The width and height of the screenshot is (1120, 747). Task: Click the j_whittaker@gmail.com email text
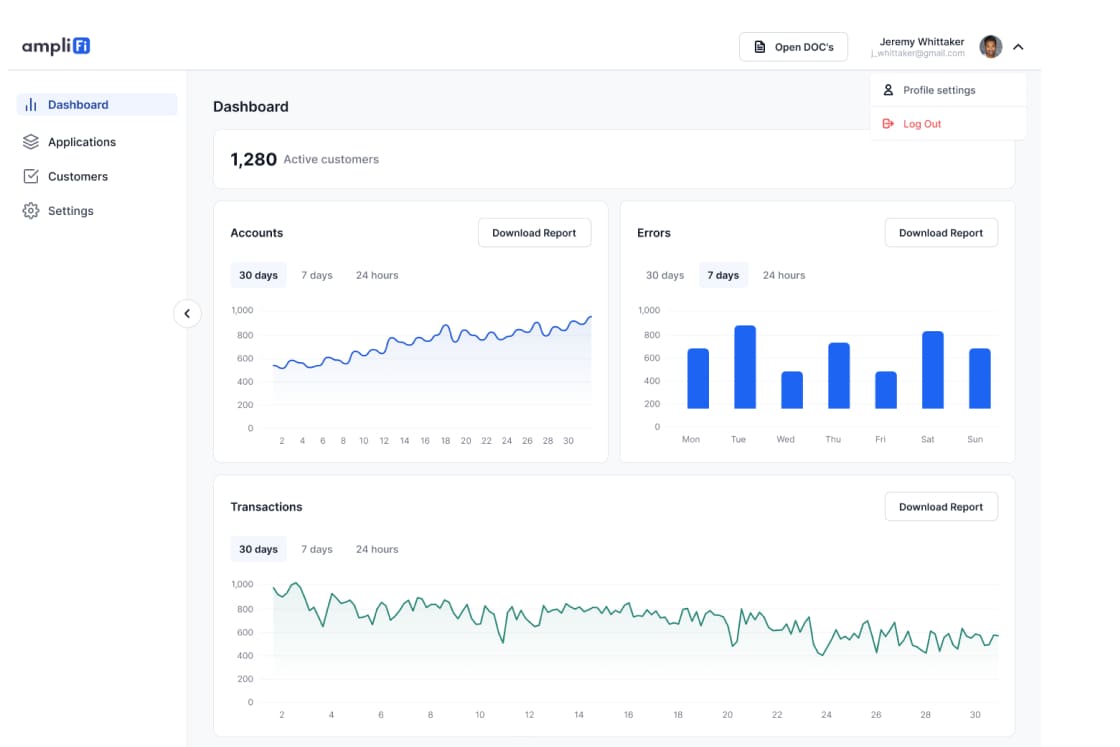(918, 54)
